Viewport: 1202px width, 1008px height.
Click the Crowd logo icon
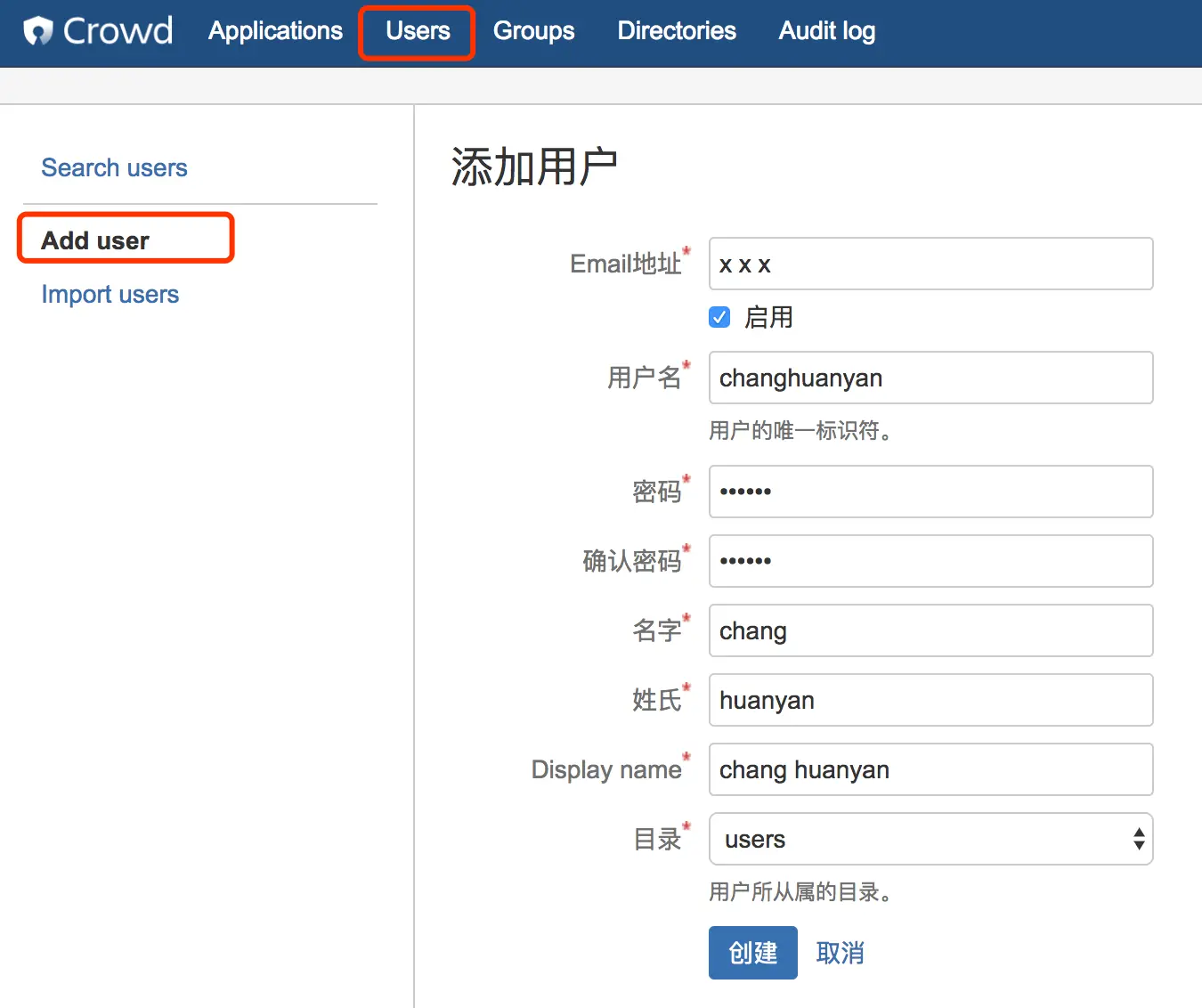pyautogui.click(x=38, y=31)
